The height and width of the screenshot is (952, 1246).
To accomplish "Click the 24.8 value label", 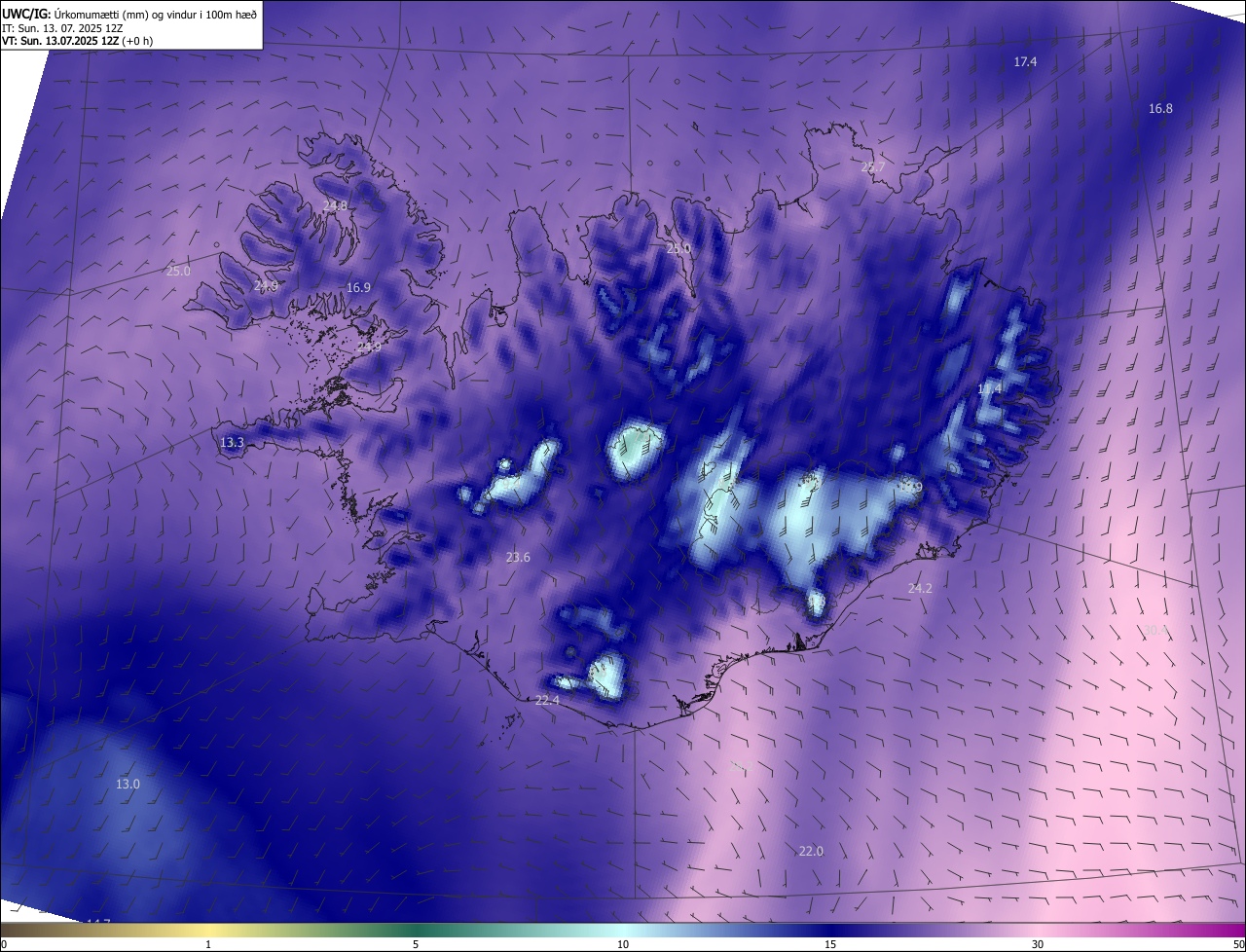I will (x=334, y=206).
